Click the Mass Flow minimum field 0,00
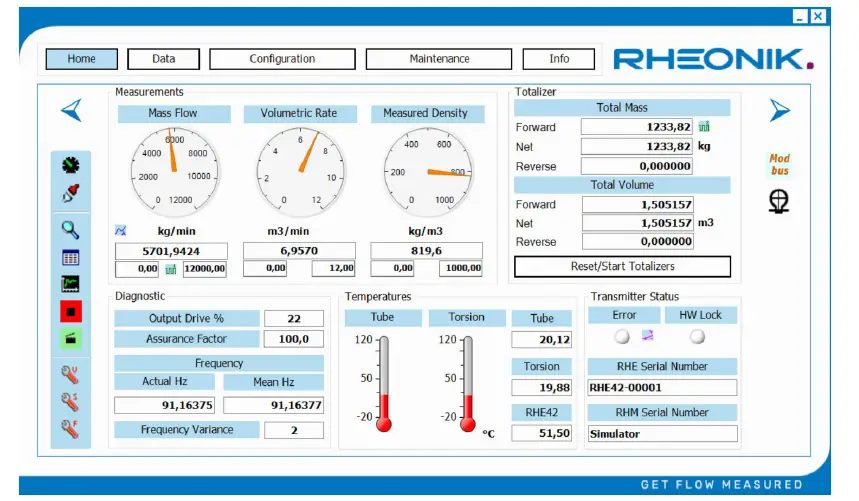 (x=137, y=269)
